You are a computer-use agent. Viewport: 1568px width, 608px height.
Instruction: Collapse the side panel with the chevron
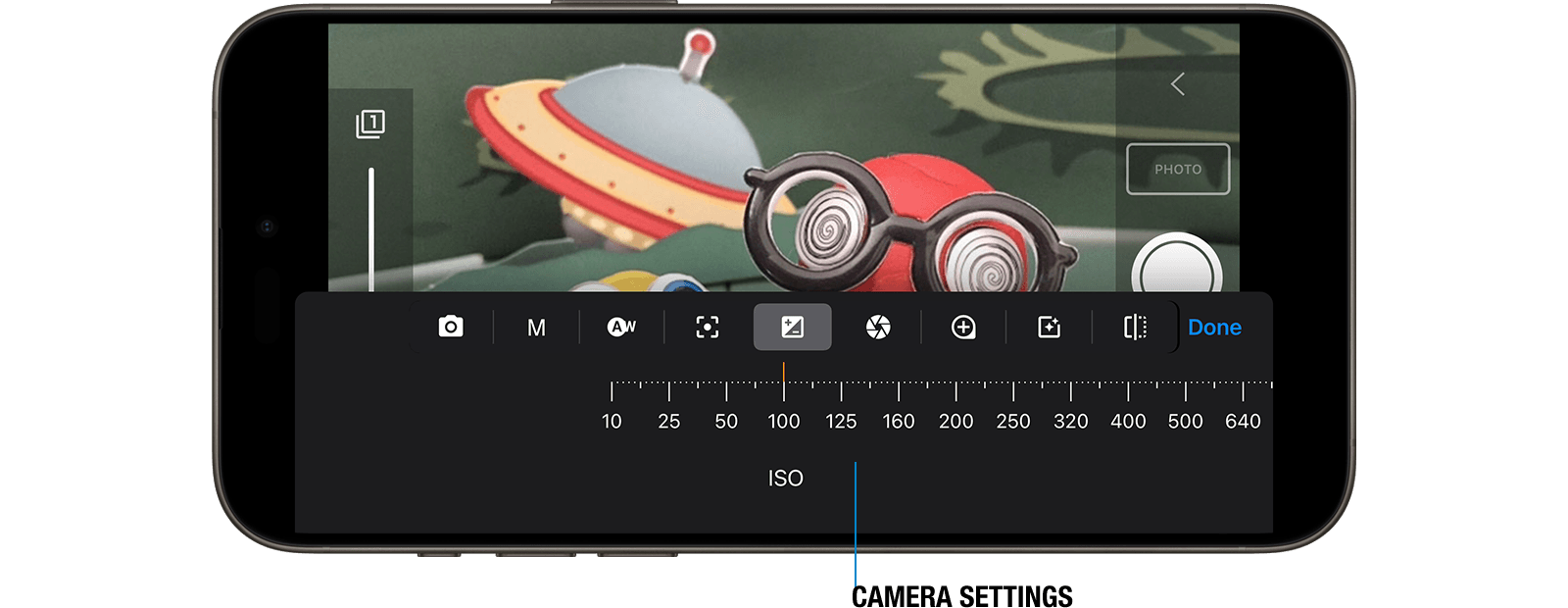click(x=1178, y=84)
